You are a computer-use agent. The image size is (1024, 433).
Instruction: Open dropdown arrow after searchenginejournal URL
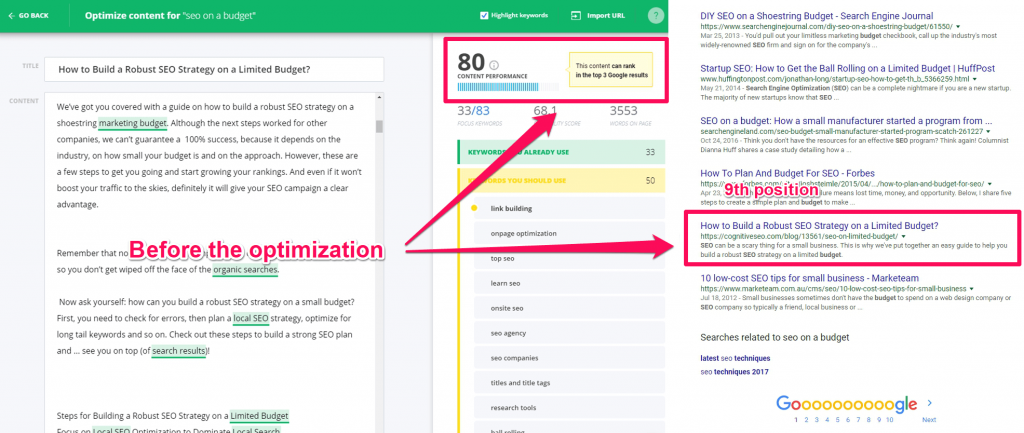(x=957, y=27)
